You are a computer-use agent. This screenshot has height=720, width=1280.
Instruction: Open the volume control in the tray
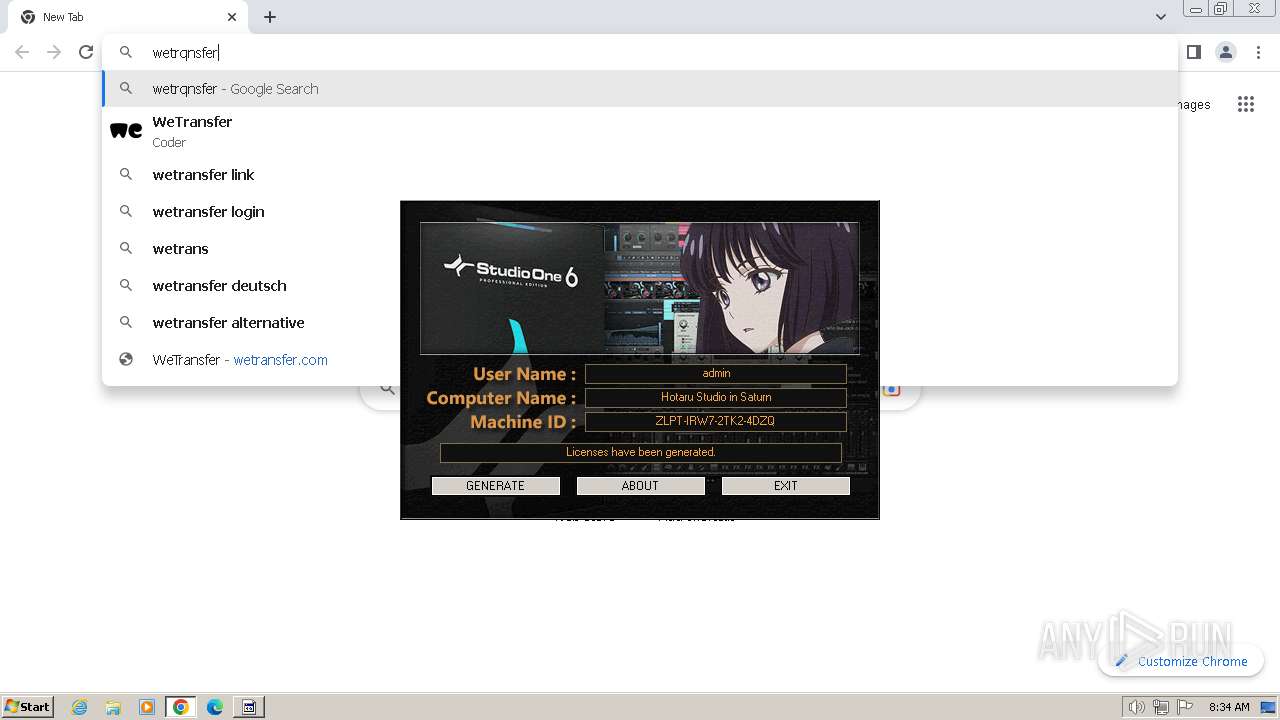click(1136, 707)
